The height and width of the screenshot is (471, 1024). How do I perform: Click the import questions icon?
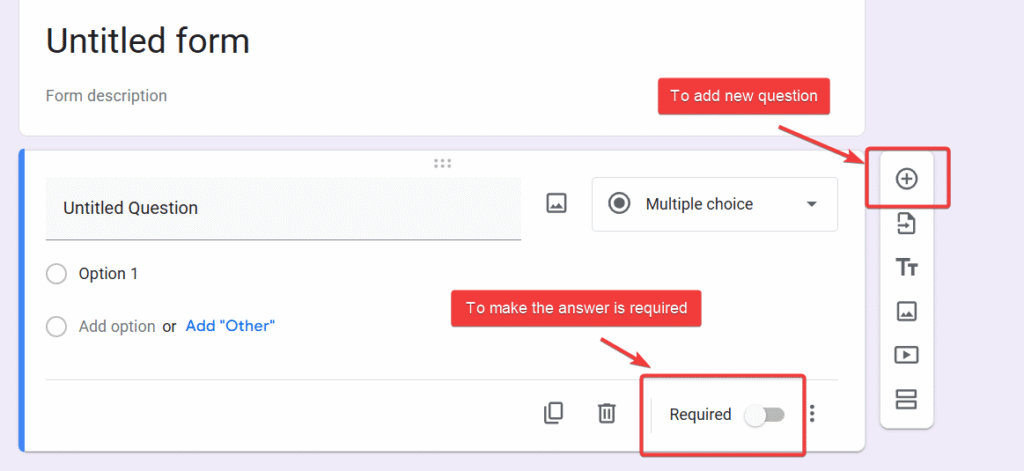tap(906, 223)
